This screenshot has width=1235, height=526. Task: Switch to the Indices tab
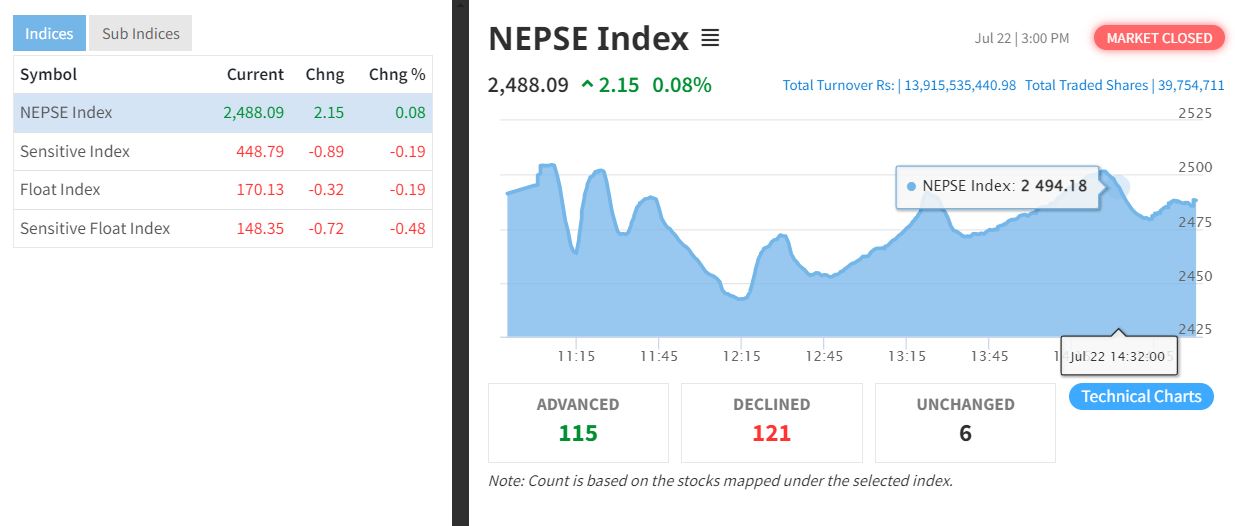49,33
